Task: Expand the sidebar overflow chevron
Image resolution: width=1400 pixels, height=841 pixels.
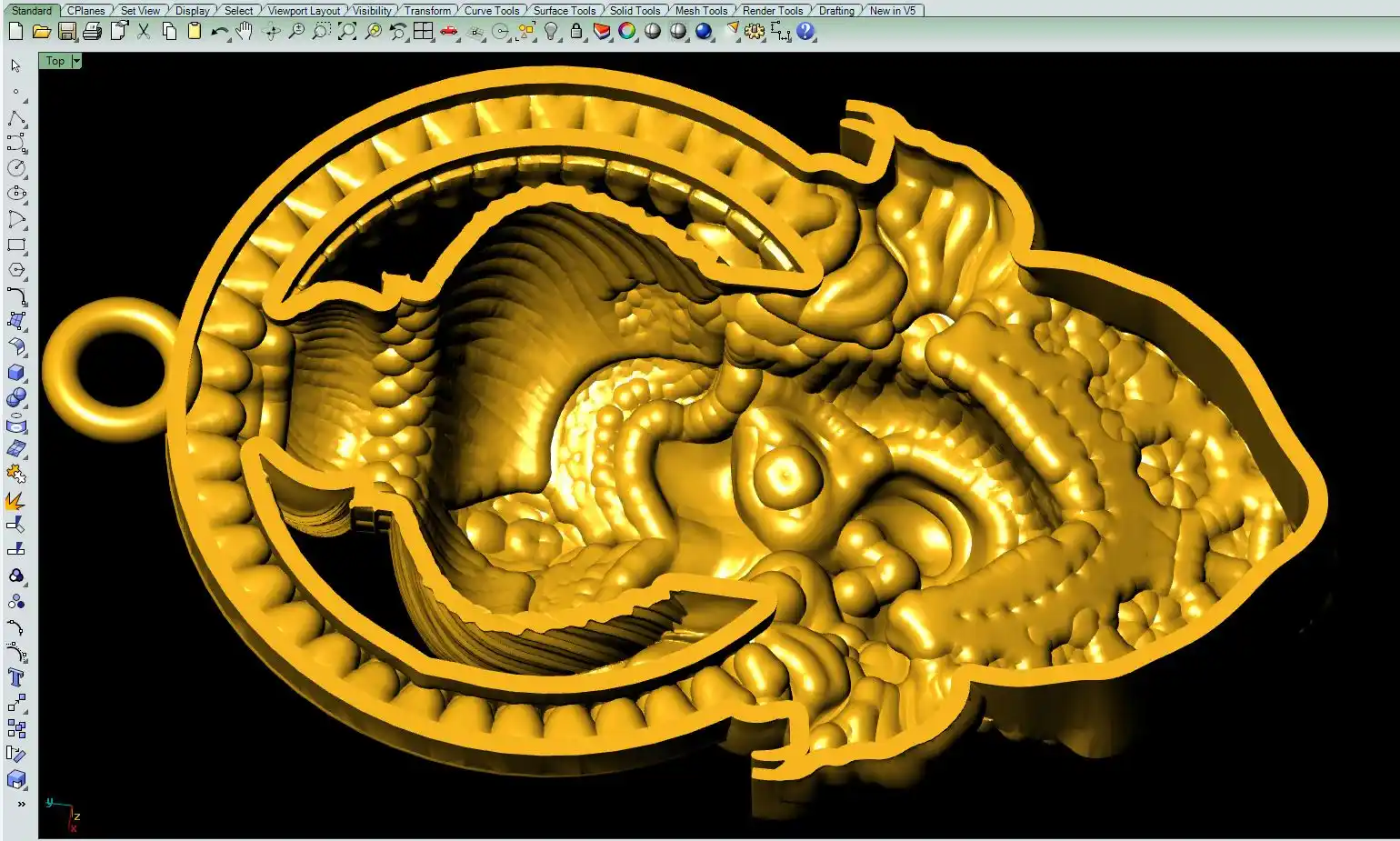Action: (20, 804)
